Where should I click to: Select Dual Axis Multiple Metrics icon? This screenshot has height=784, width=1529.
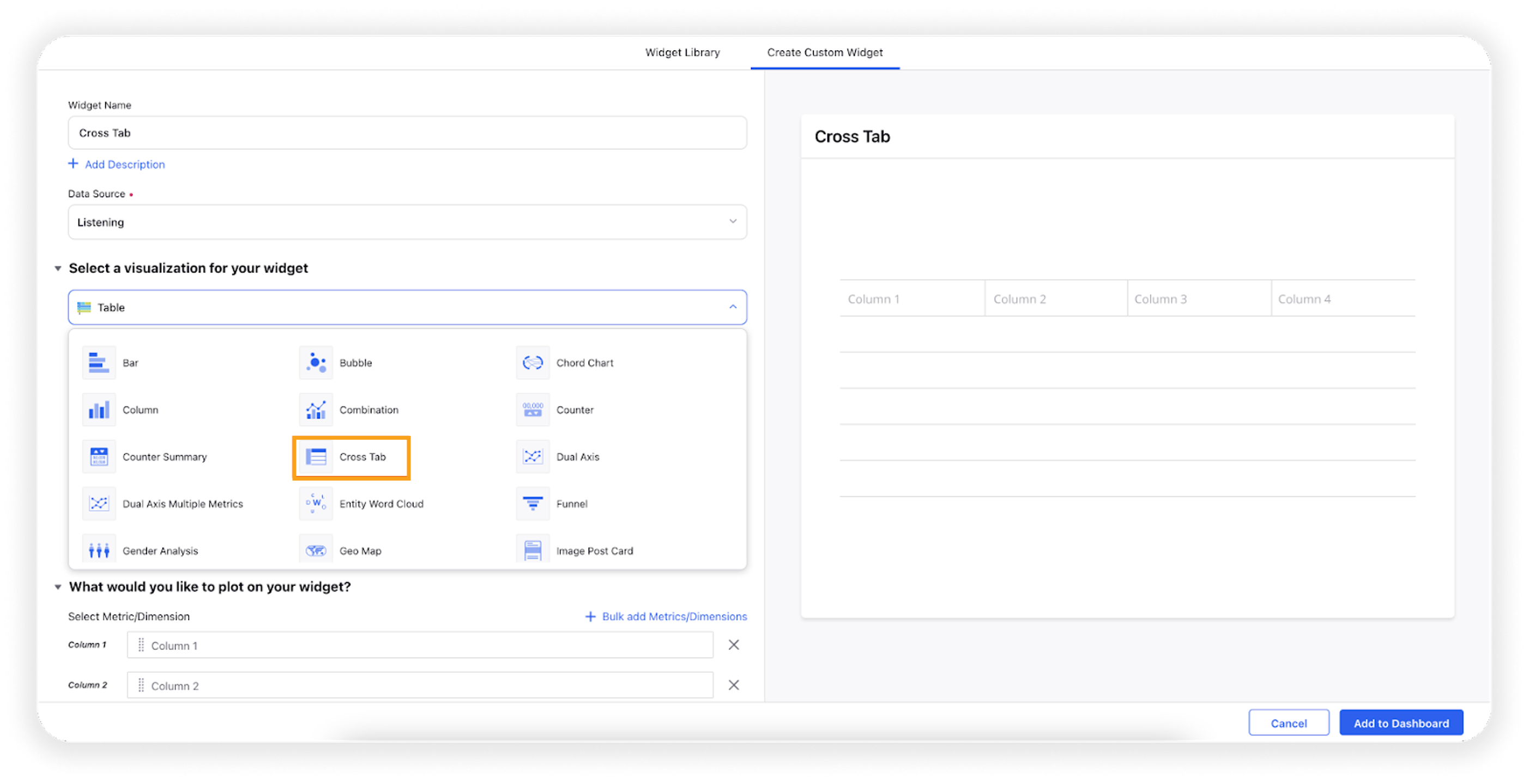pyautogui.click(x=99, y=503)
